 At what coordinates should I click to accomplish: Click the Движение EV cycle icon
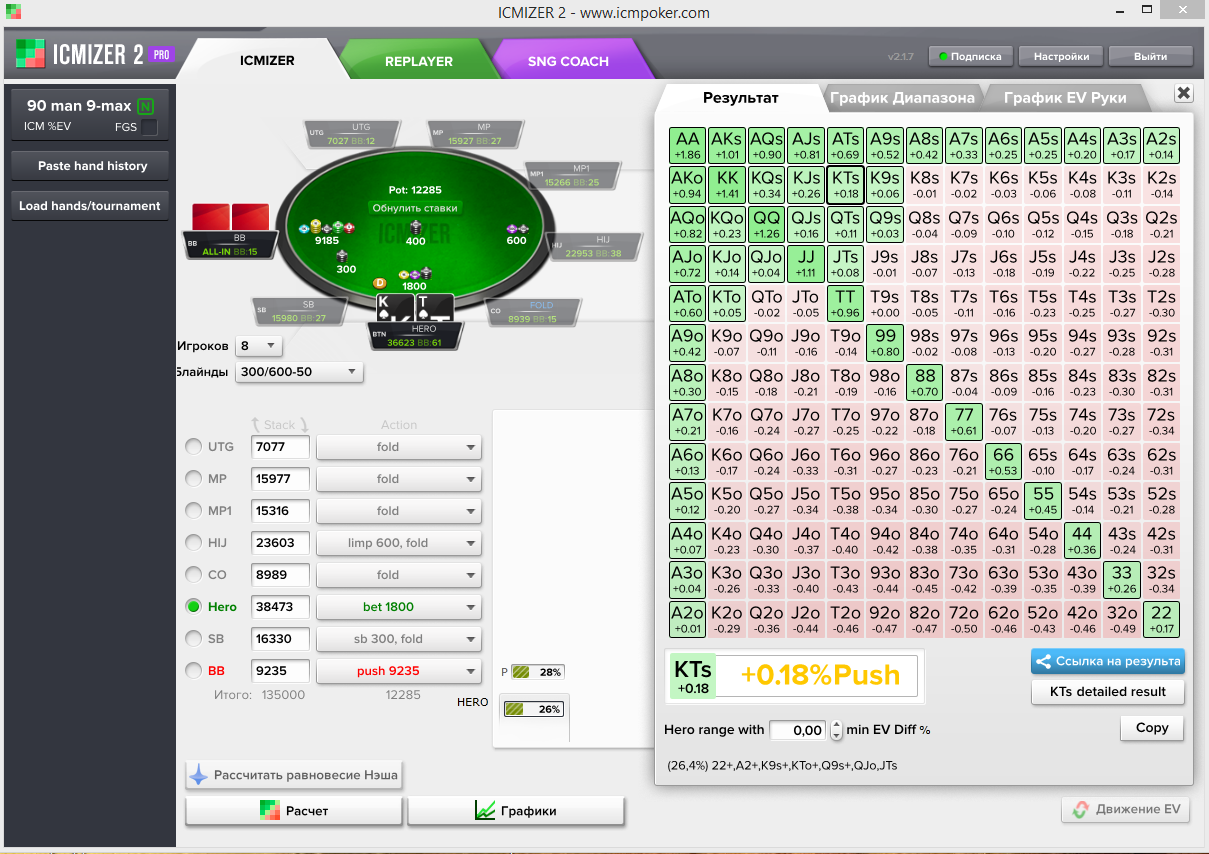point(1079,809)
